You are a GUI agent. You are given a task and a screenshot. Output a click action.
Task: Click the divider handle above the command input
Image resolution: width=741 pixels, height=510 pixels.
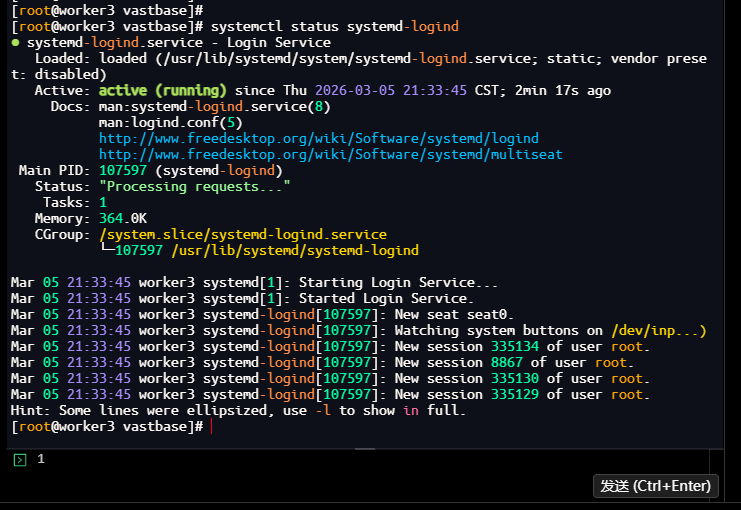365,449
